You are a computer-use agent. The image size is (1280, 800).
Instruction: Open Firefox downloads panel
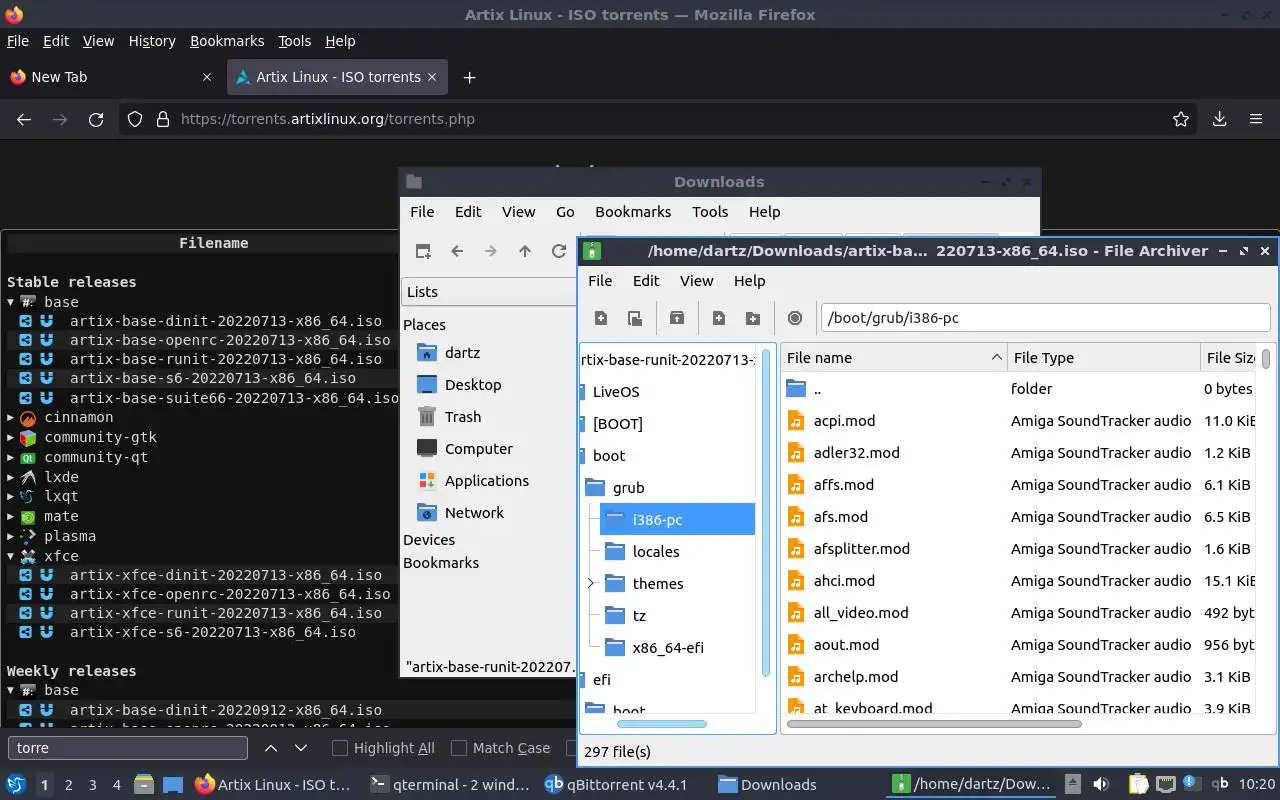pos(1220,119)
